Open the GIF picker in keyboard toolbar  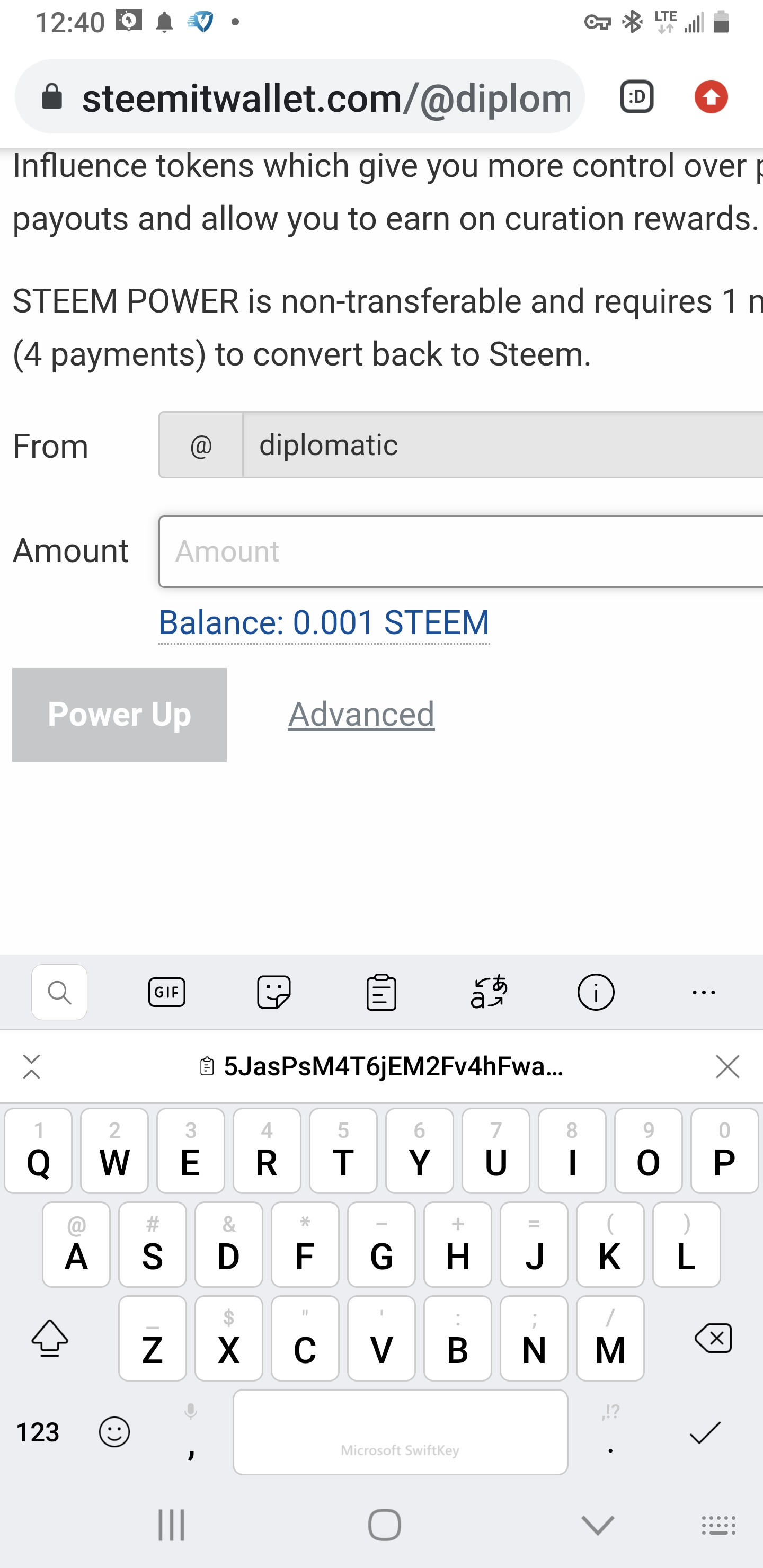tap(167, 993)
